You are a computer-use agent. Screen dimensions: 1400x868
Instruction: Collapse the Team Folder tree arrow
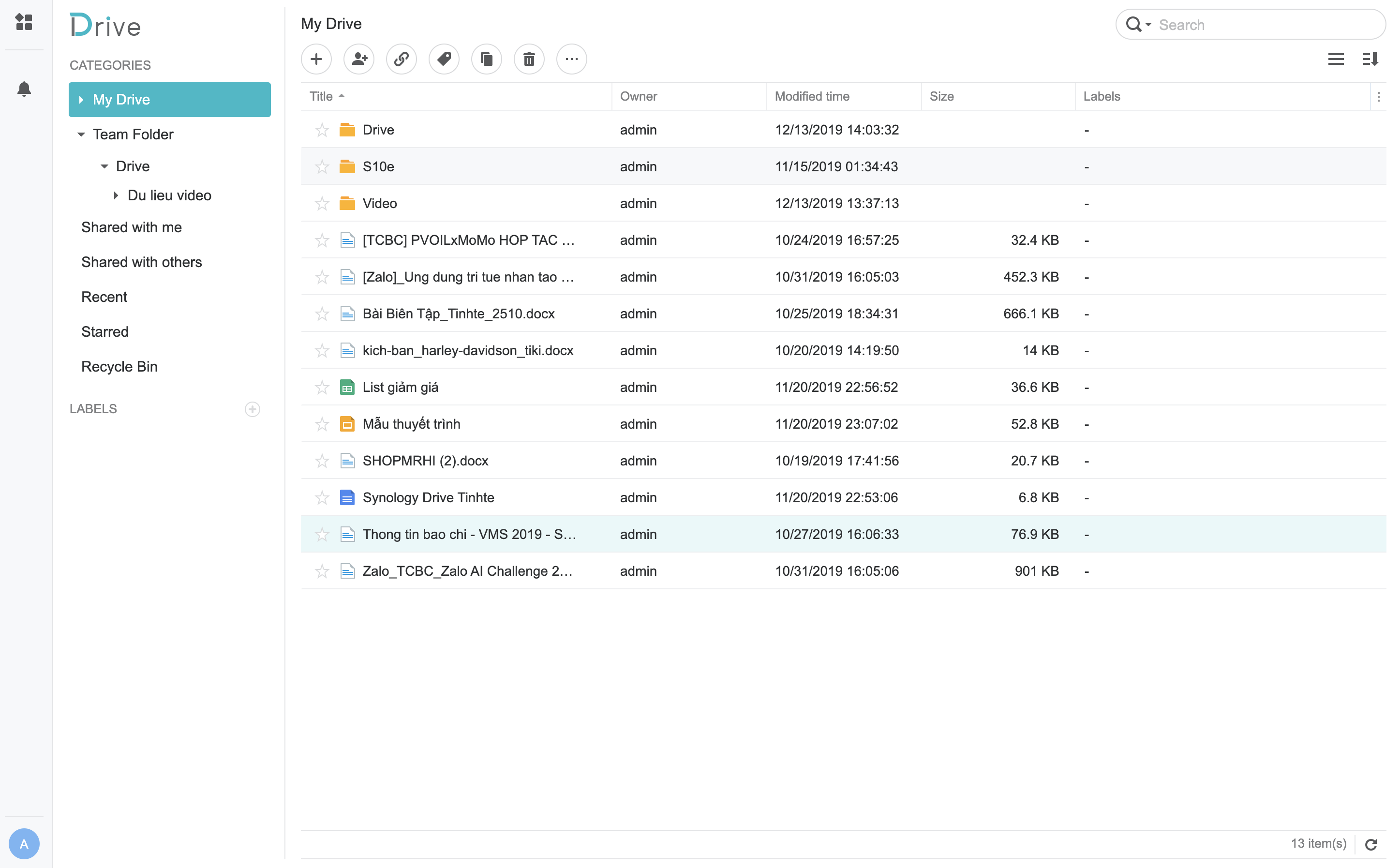pyautogui.click(x=81, y=135)
